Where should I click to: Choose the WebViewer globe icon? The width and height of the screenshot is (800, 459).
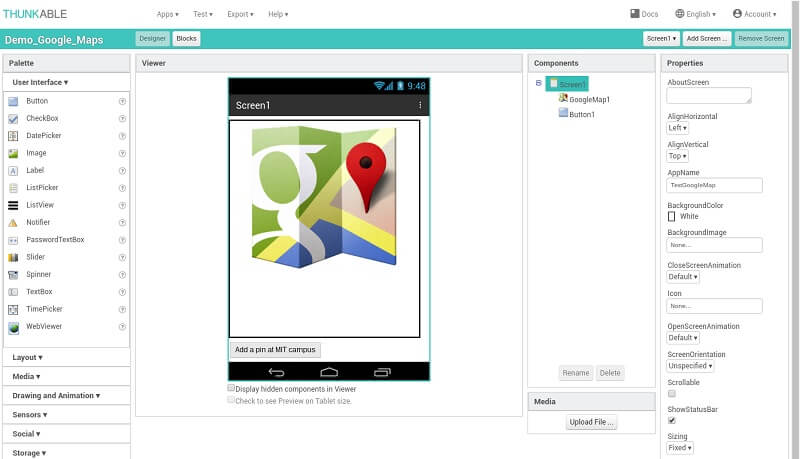[x=13, y=327]
